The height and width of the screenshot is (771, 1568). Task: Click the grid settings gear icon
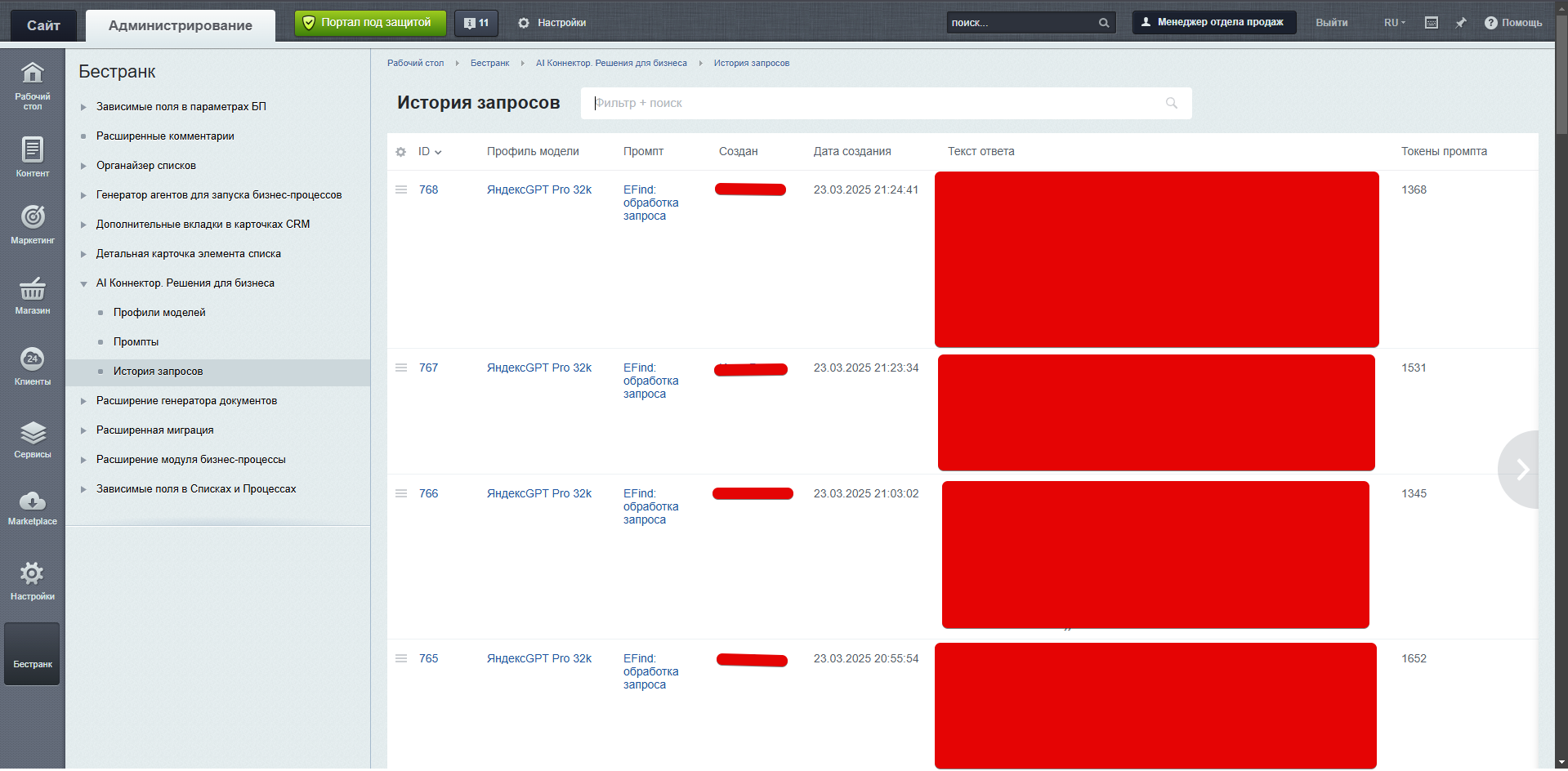coord(400,152)
